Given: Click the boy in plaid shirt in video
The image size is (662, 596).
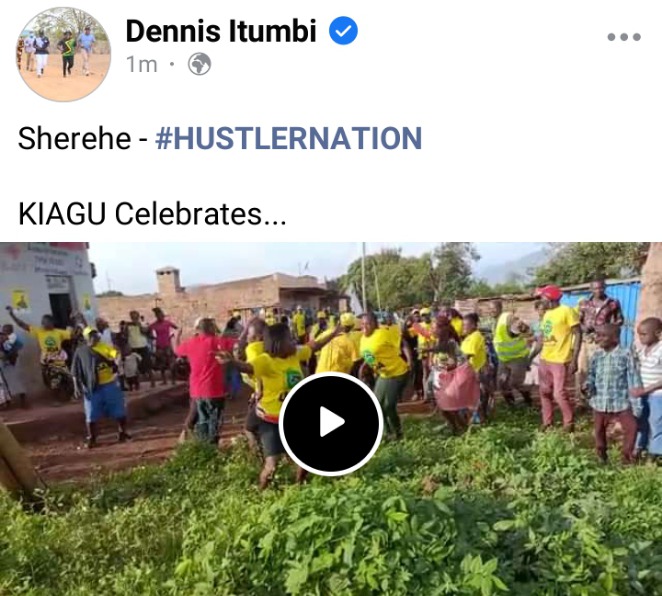Looking at the screenshot, I should click(x=612, y=392).
